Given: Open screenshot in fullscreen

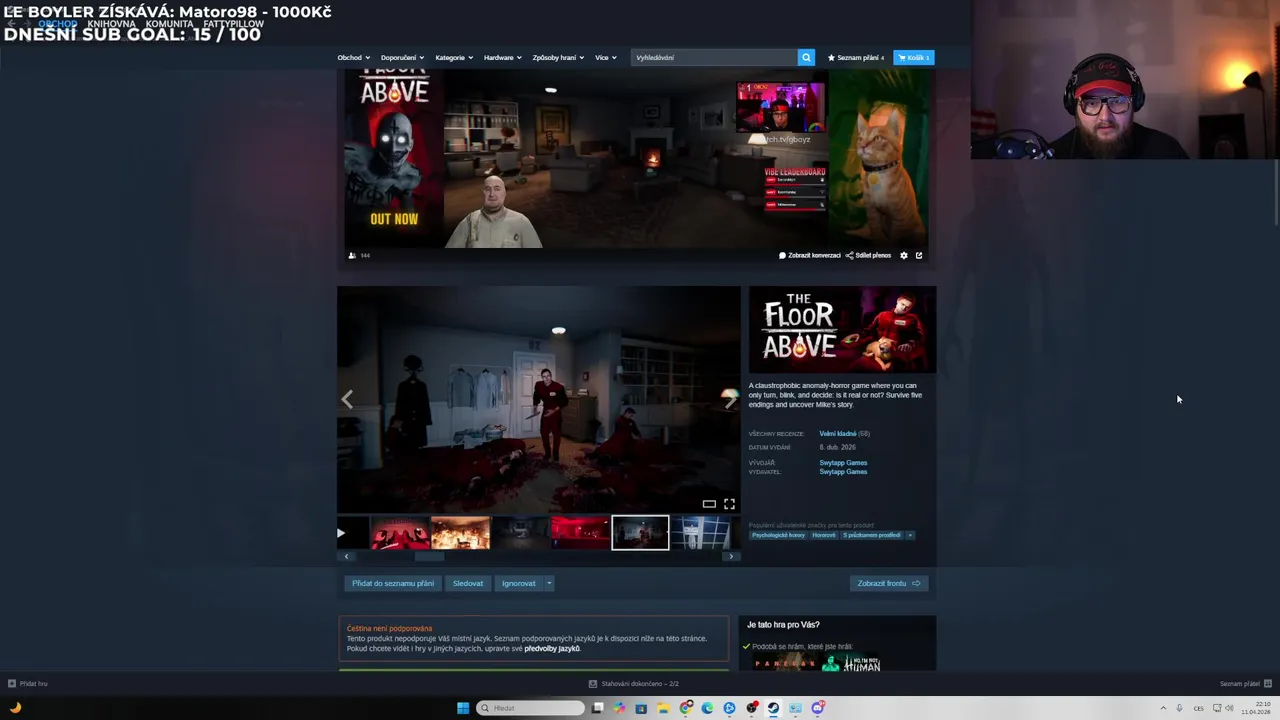Looking at the screenshot, I should point(729,504).
